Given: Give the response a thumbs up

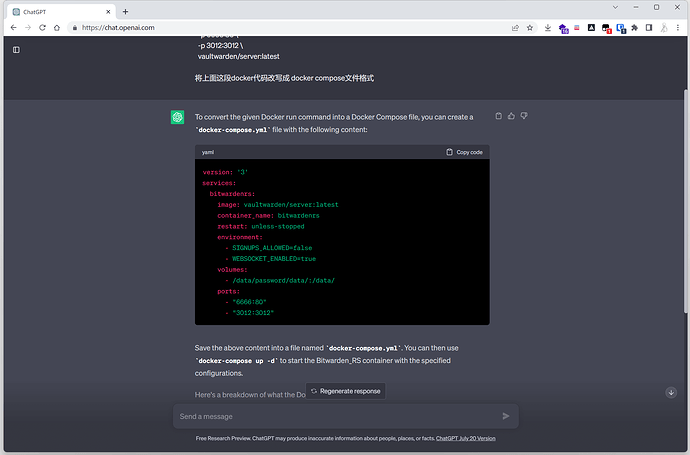Looking at the screenshot, I should pyautogui.click(x=511, y=116).
